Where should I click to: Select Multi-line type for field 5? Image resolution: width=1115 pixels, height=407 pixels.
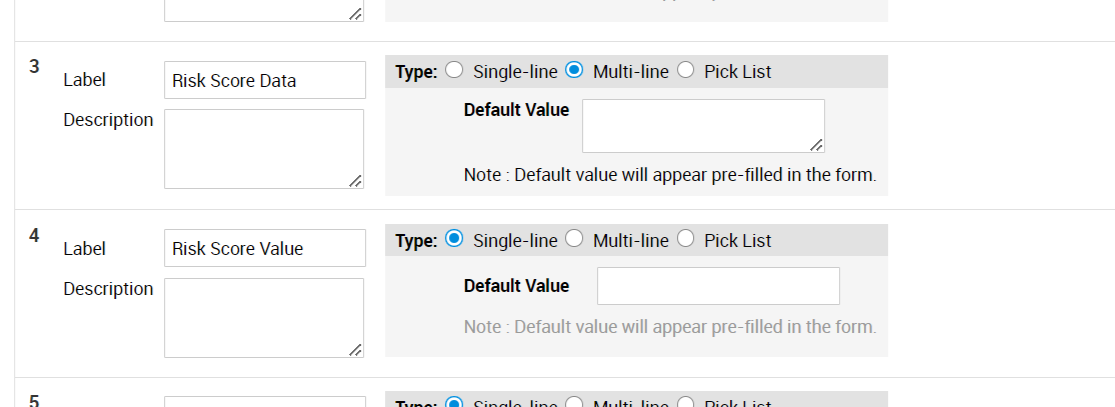[x=574, y=402]
